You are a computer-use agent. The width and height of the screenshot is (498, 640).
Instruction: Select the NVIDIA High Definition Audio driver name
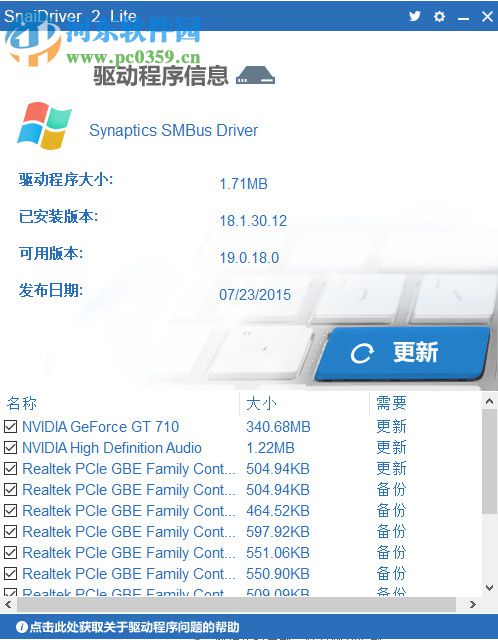[x=112, y=448]
